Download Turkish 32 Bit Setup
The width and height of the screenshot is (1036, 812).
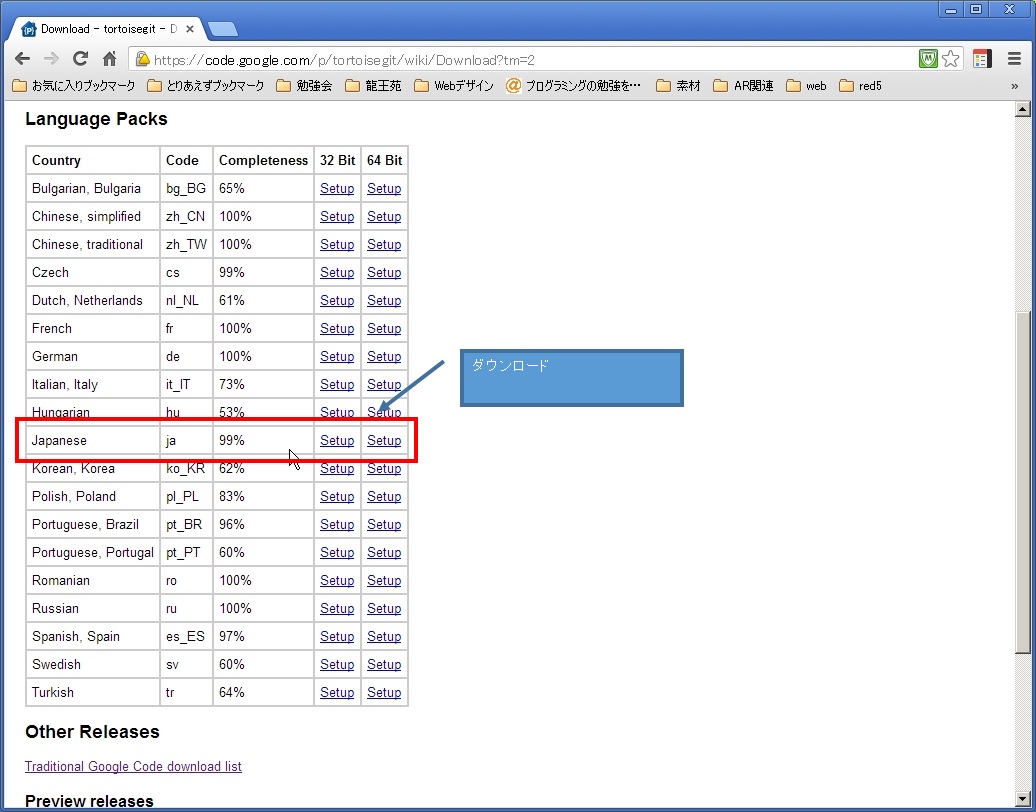click(337, 692)
